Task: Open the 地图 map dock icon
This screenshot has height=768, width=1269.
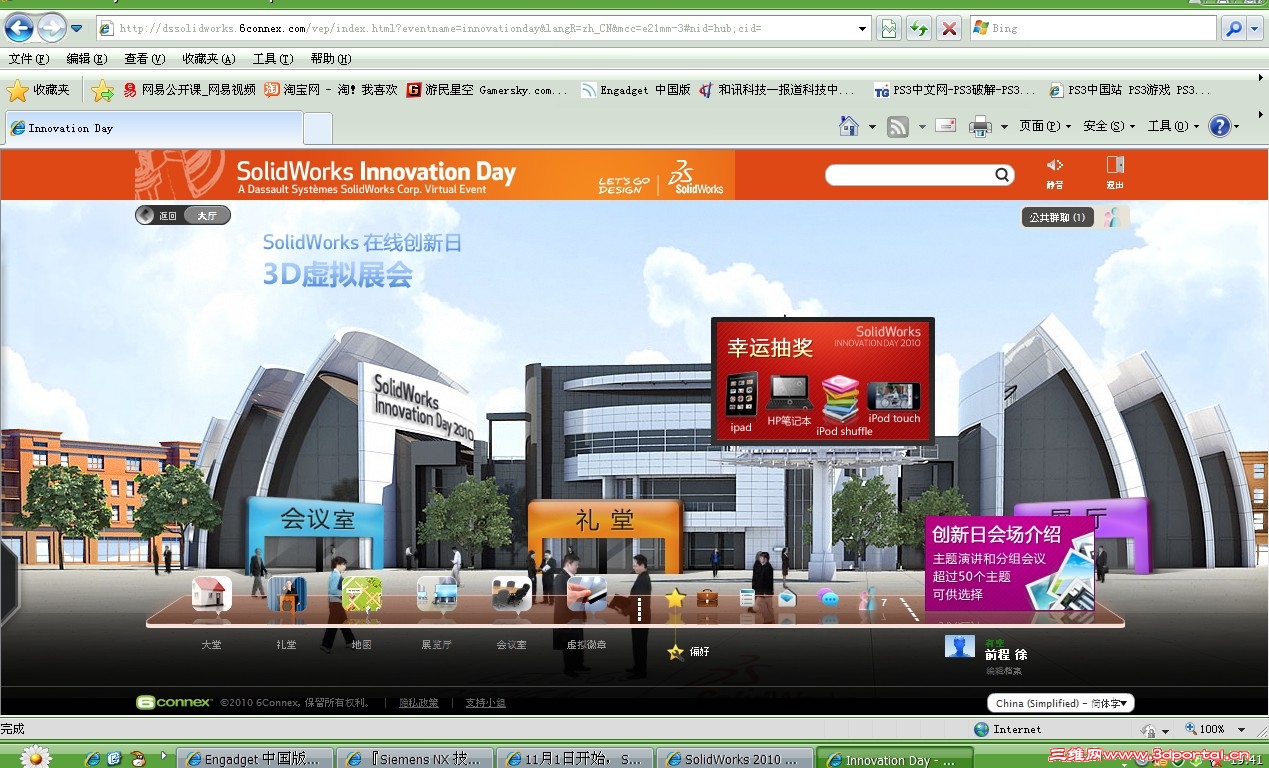Action: 361,594
